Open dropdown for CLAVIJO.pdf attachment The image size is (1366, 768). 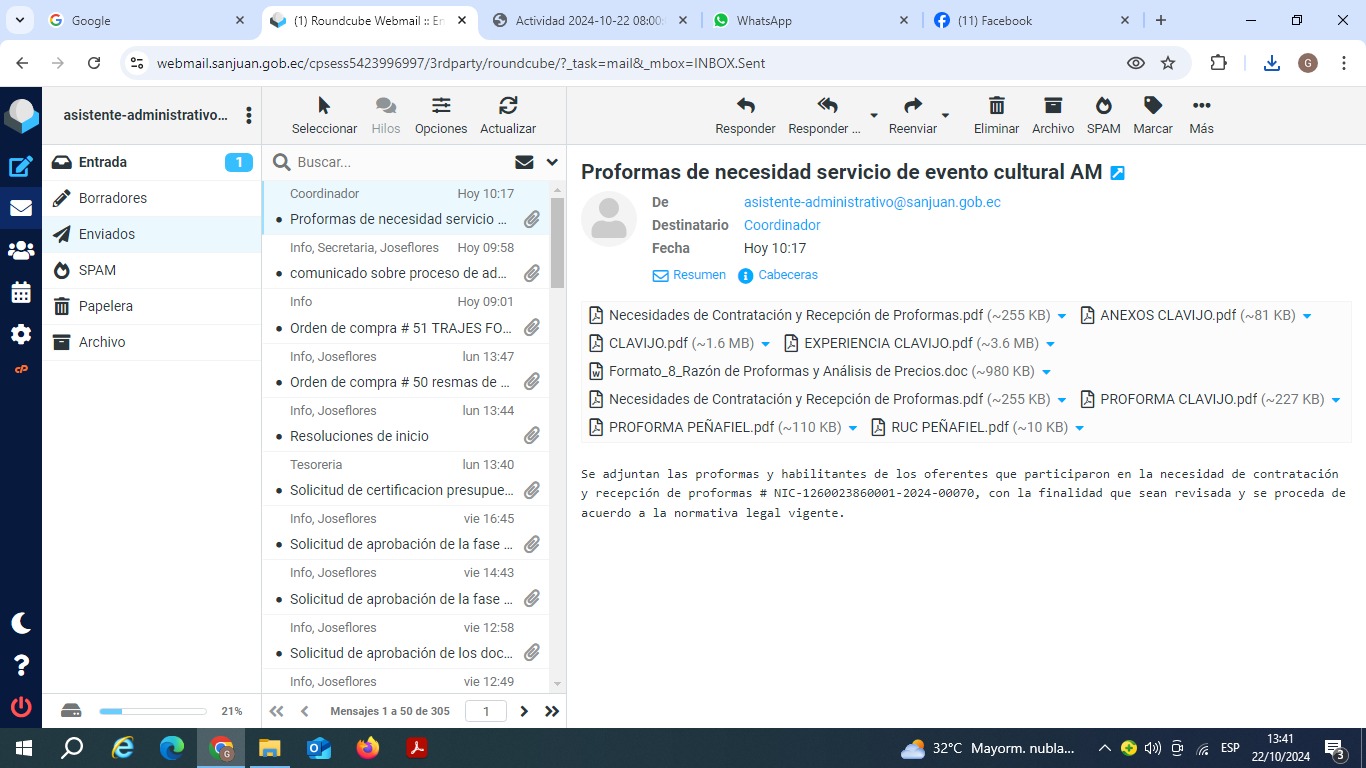pyautogui.click(x=766, y=344)
